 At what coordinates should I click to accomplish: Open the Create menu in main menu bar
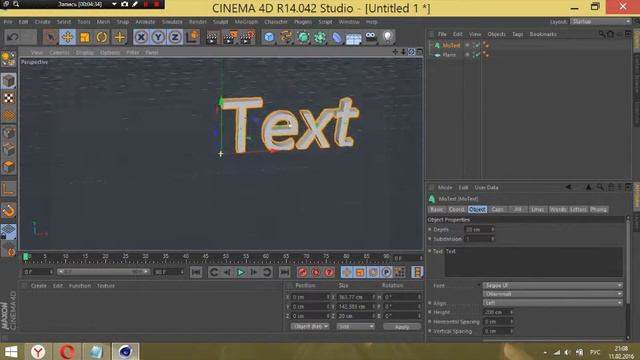pos(42,22)
